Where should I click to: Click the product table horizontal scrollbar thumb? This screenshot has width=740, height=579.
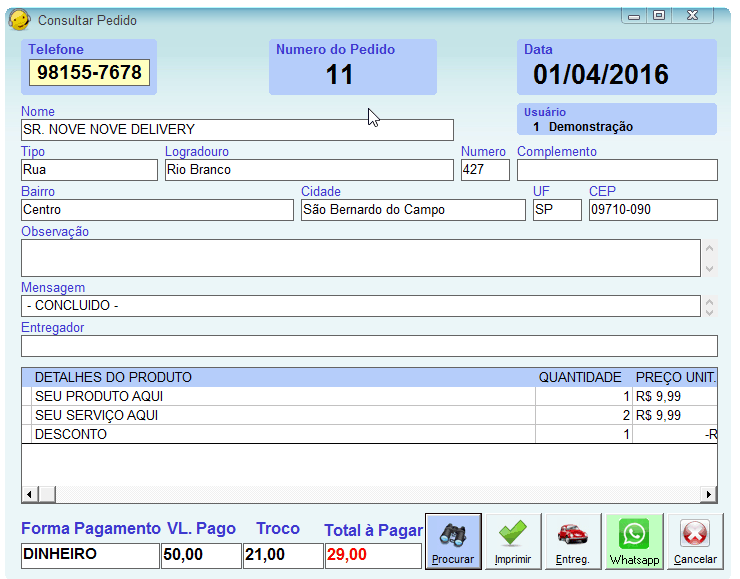point(47,495)
